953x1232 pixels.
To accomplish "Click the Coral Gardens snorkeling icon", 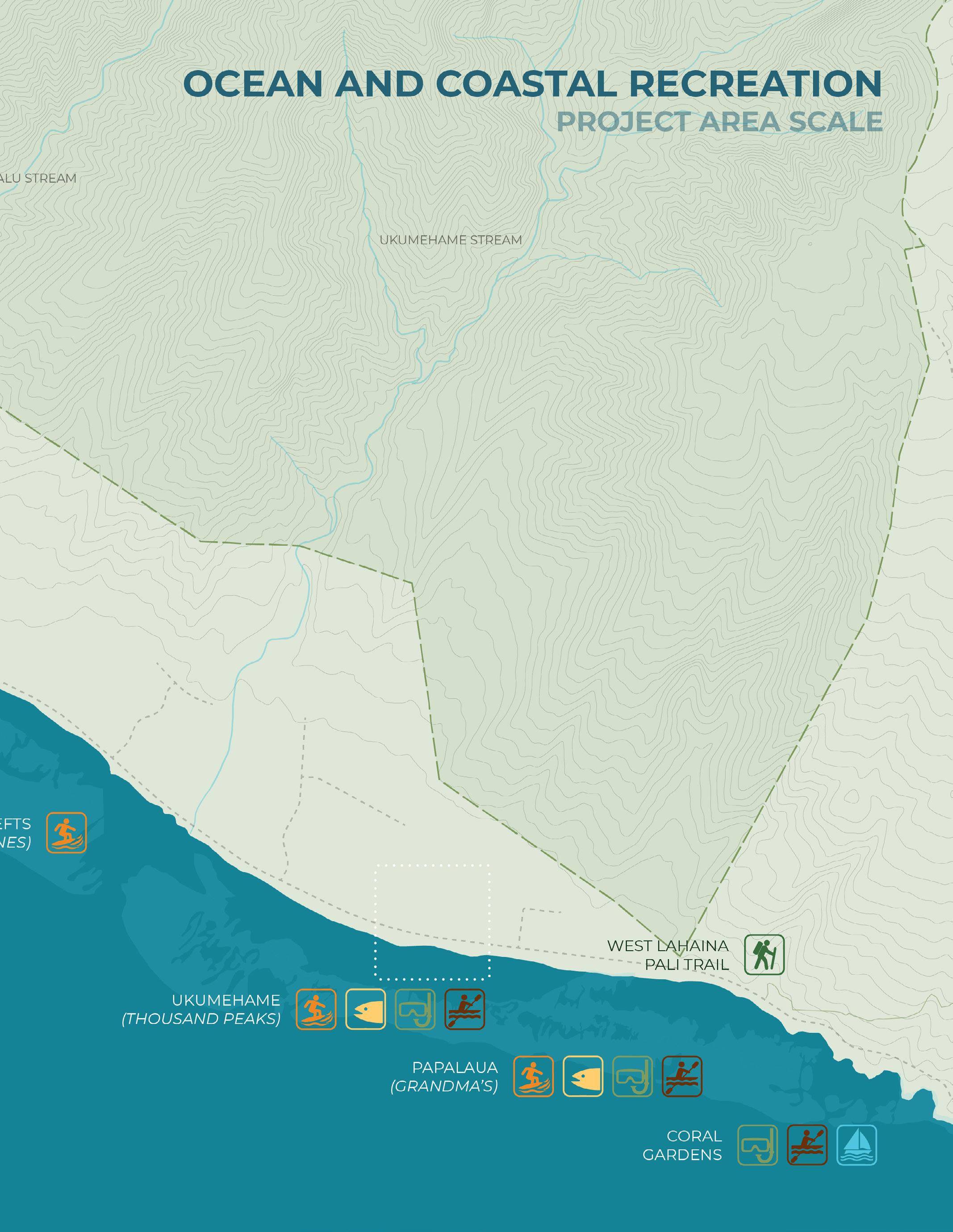I will click(x=757, y=1145).
